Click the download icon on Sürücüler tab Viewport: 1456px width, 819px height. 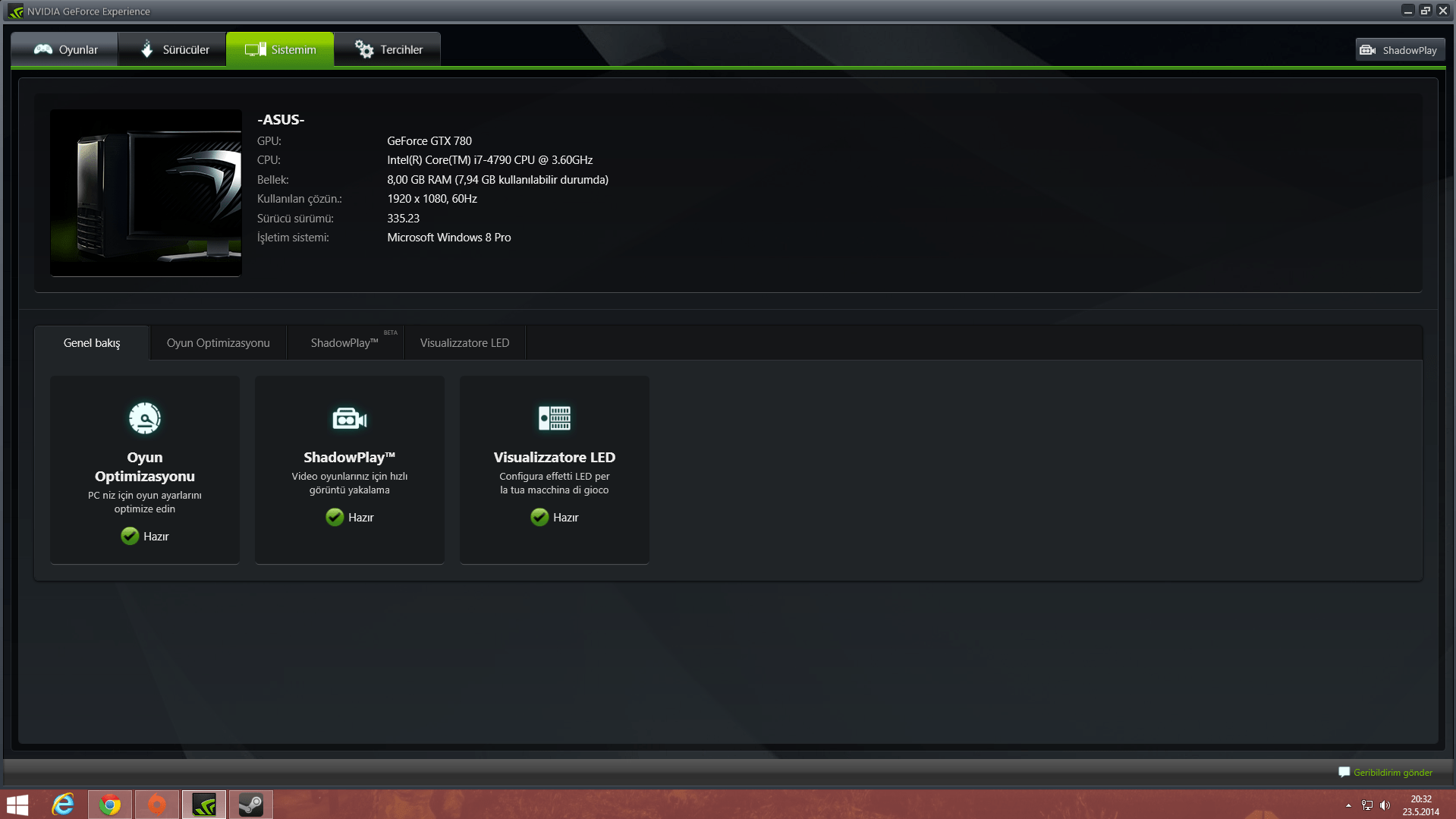pyautogui.click(x=147, y=49)
